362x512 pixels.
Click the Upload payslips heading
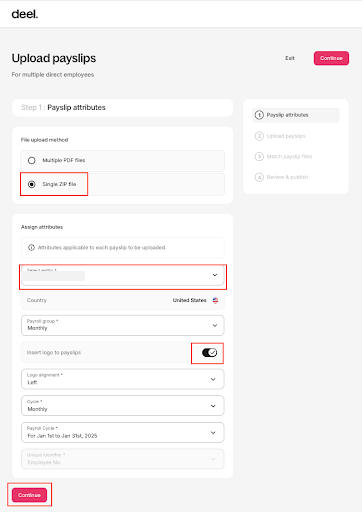(54, 58)
